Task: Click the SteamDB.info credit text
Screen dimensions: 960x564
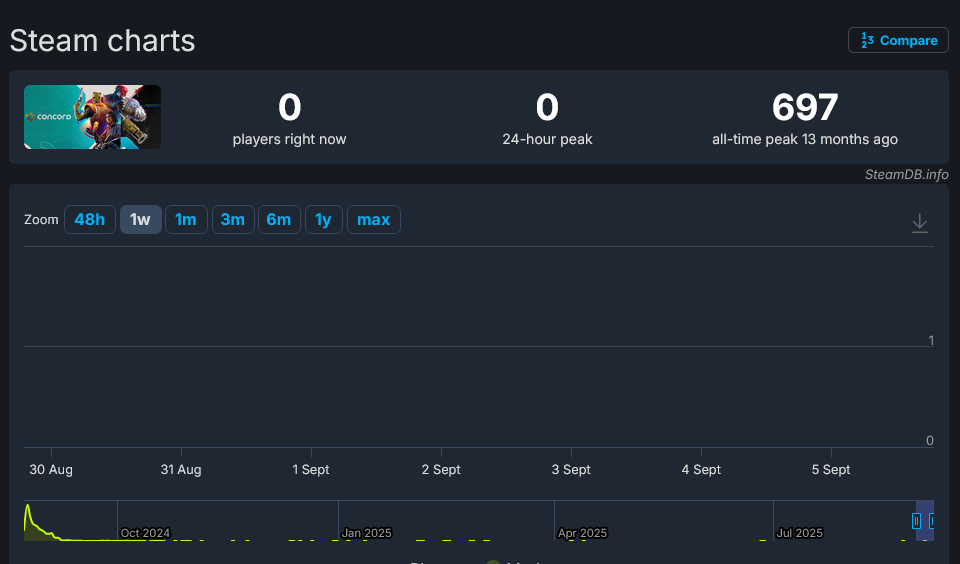Action: [906, 175]
